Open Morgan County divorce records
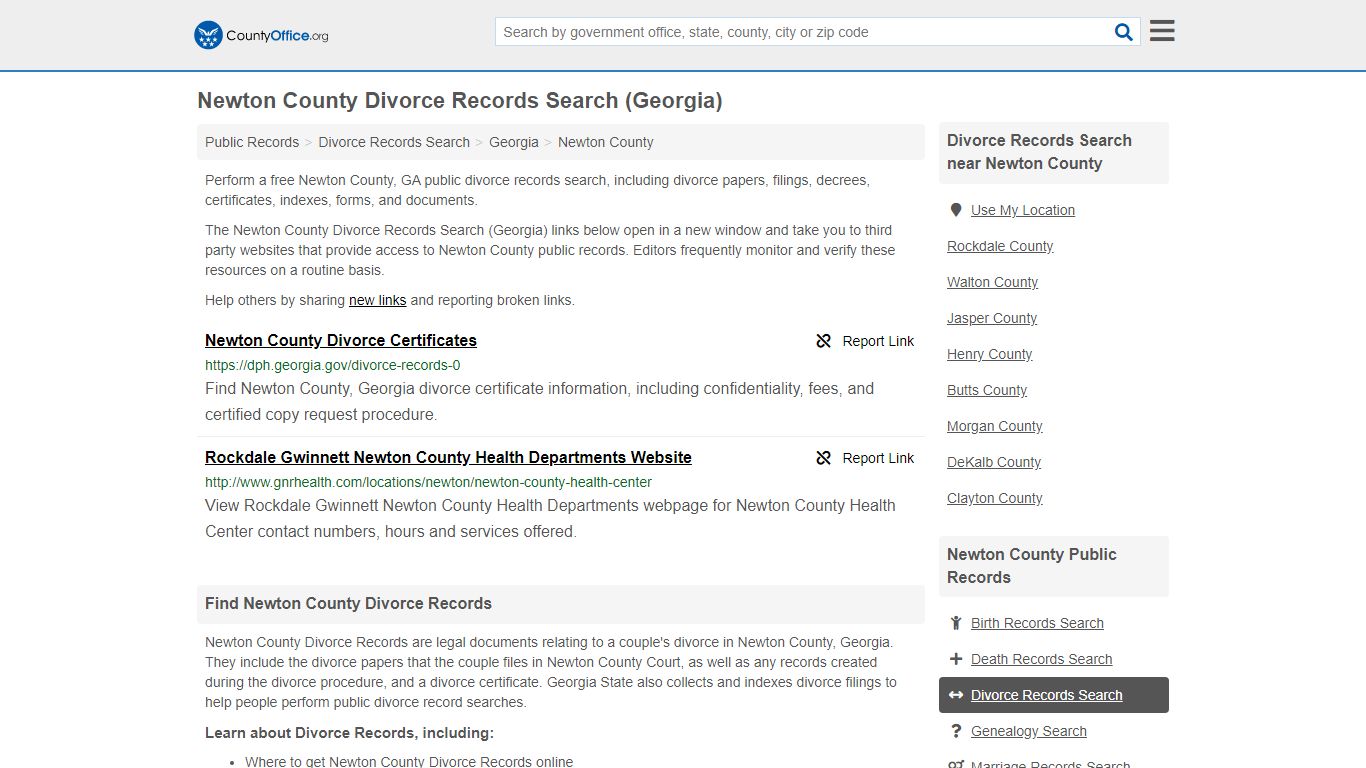The width and height of the screenshot is (1366, 768). (x=995, y=426)
